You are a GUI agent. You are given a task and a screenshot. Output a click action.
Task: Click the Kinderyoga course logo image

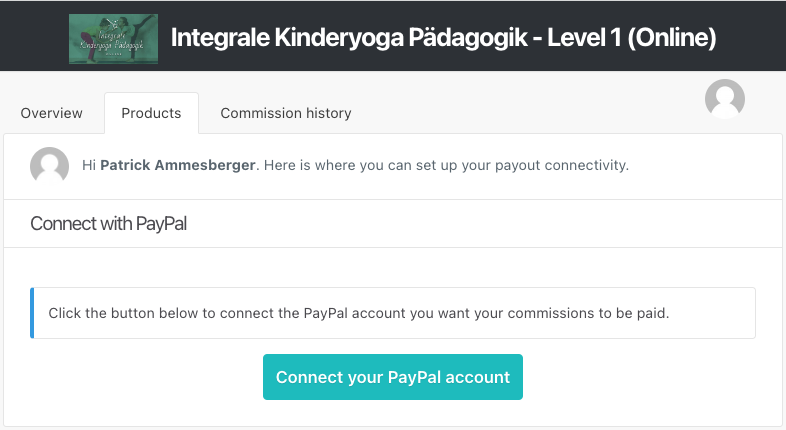pos(113,39)
